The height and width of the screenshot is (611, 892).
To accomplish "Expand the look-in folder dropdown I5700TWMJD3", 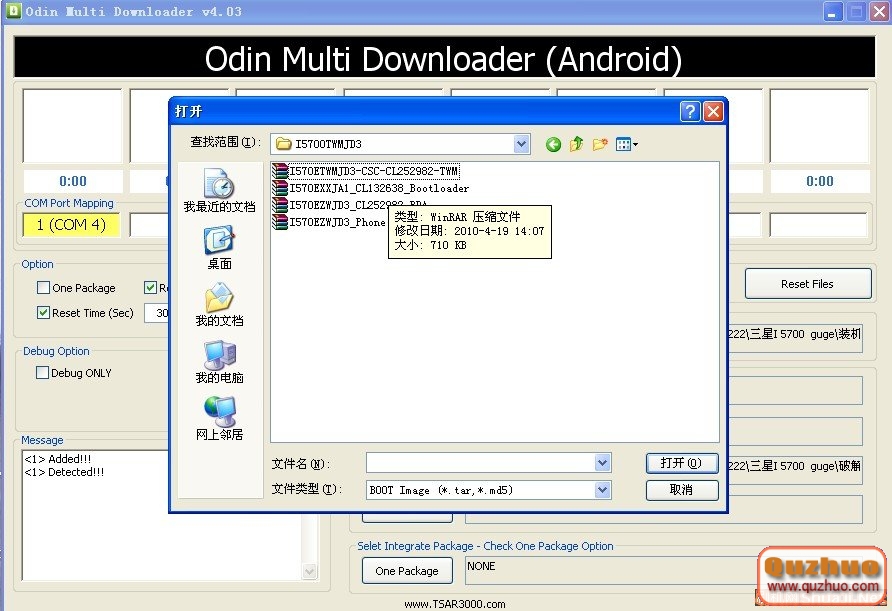I will point(522,144).
